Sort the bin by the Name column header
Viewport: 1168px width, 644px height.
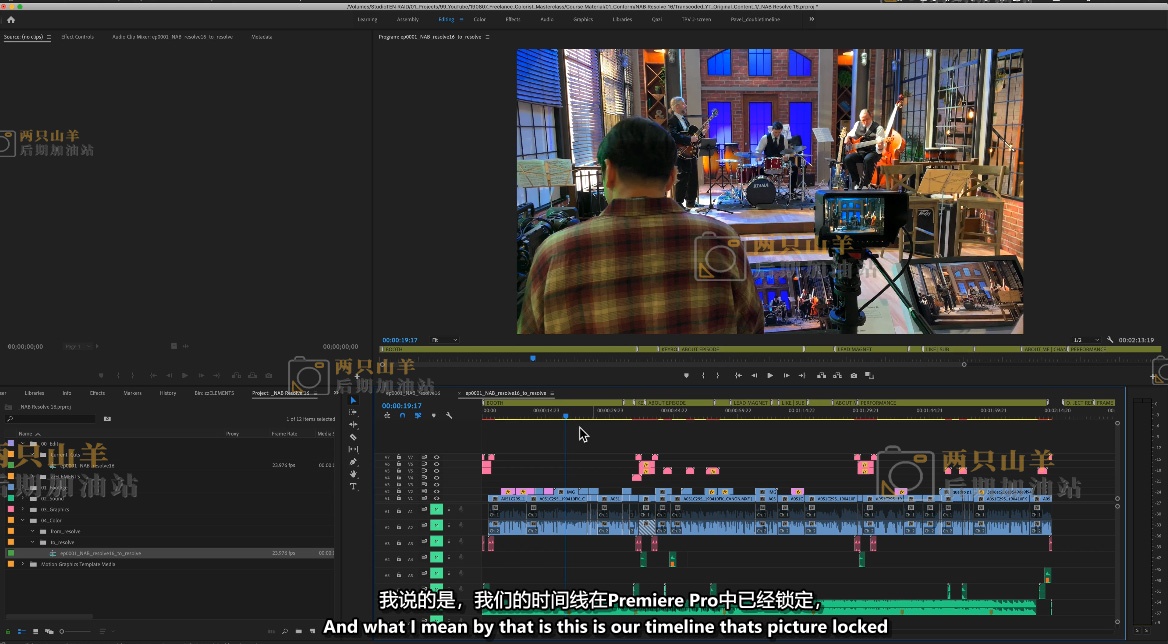(24, 434)
